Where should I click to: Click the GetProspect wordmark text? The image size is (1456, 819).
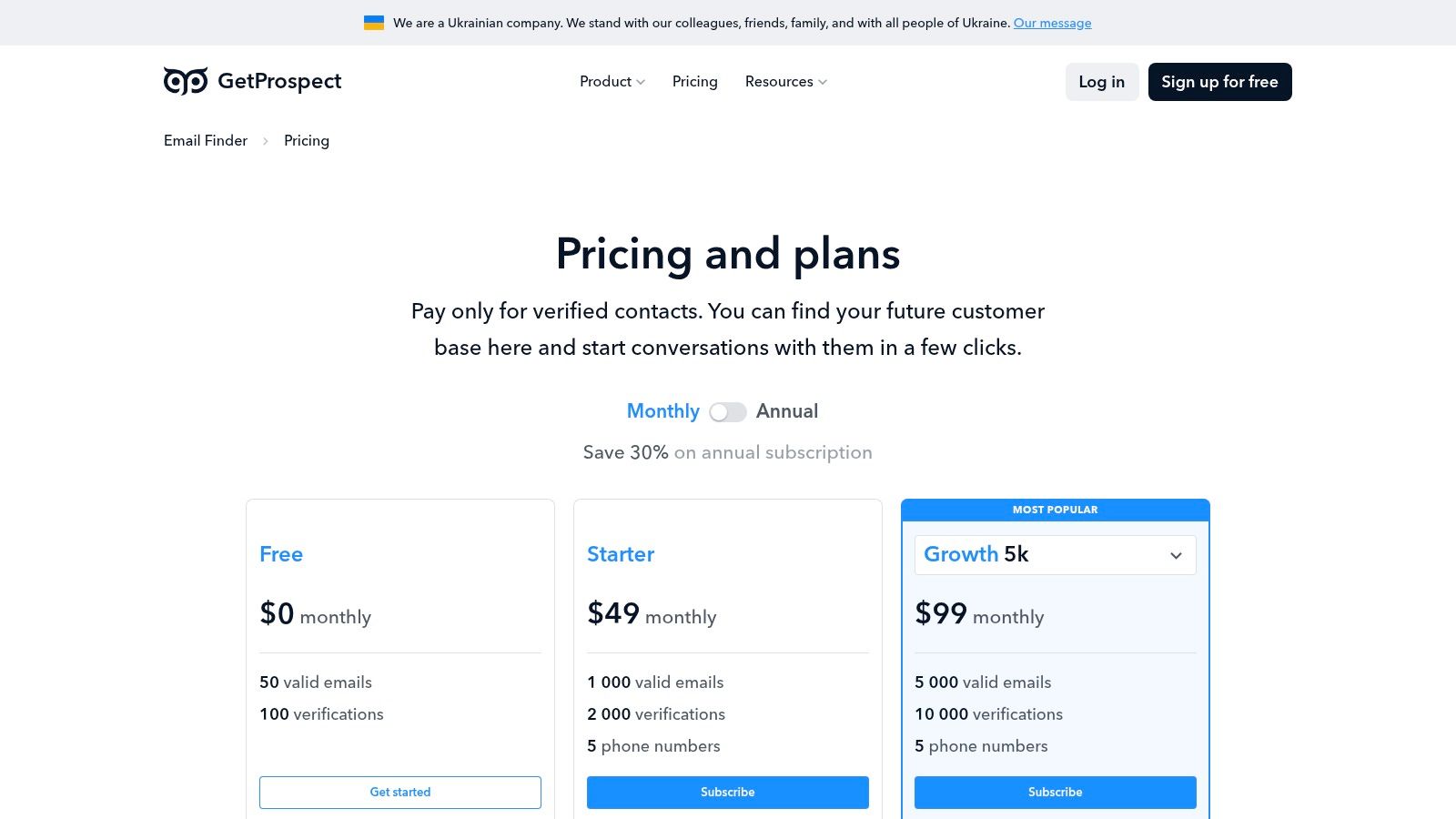(x=278, y=81)
